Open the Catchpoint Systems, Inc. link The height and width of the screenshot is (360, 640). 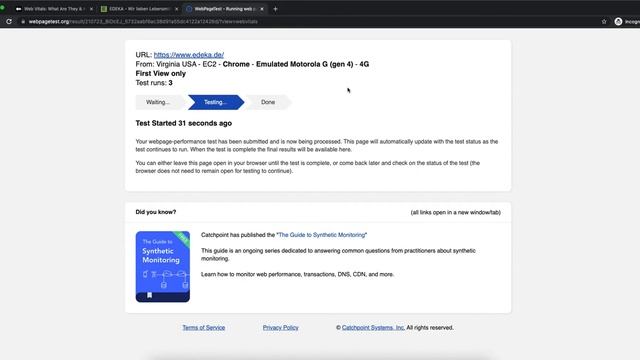(x=373, y=328)
